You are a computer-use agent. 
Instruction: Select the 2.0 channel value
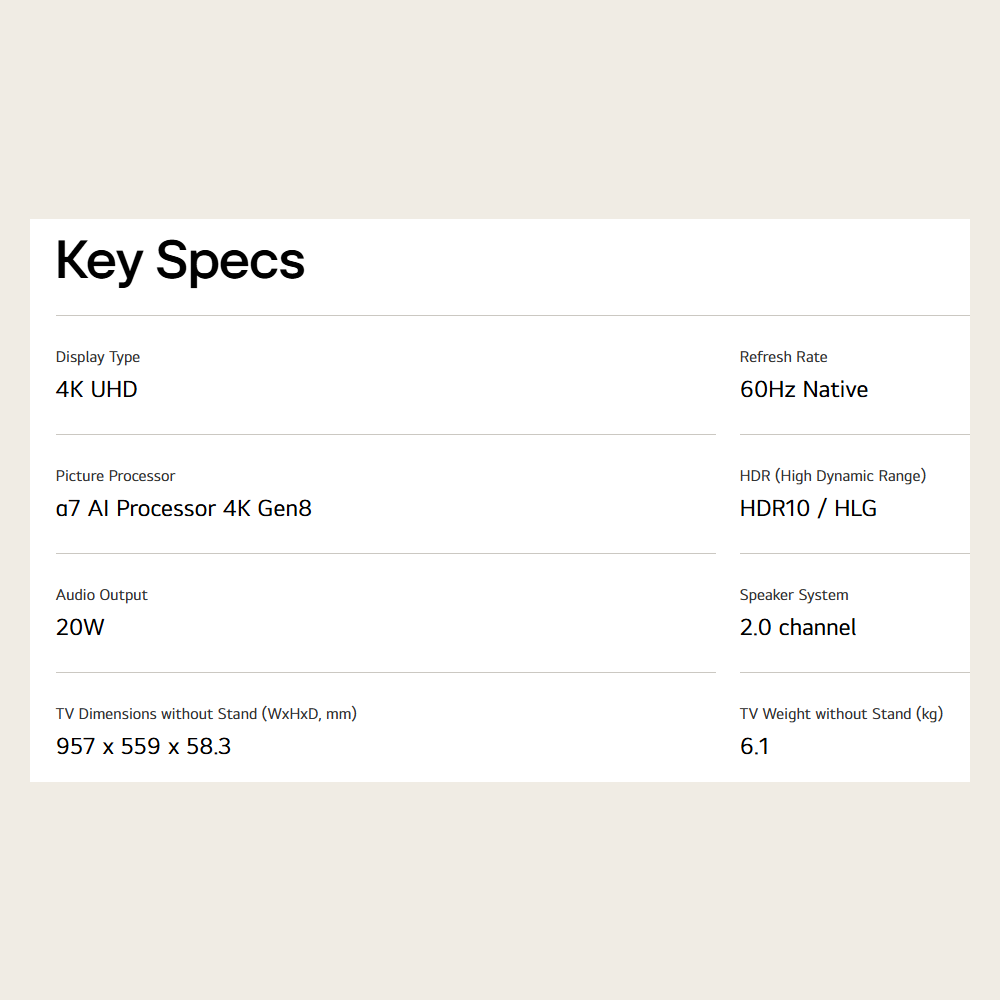(x=798, y=627)
